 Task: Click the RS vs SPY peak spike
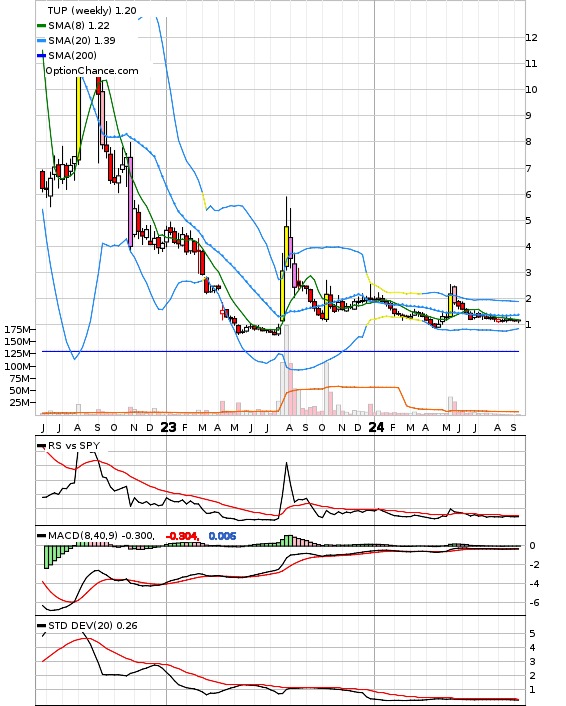(286, 464)
